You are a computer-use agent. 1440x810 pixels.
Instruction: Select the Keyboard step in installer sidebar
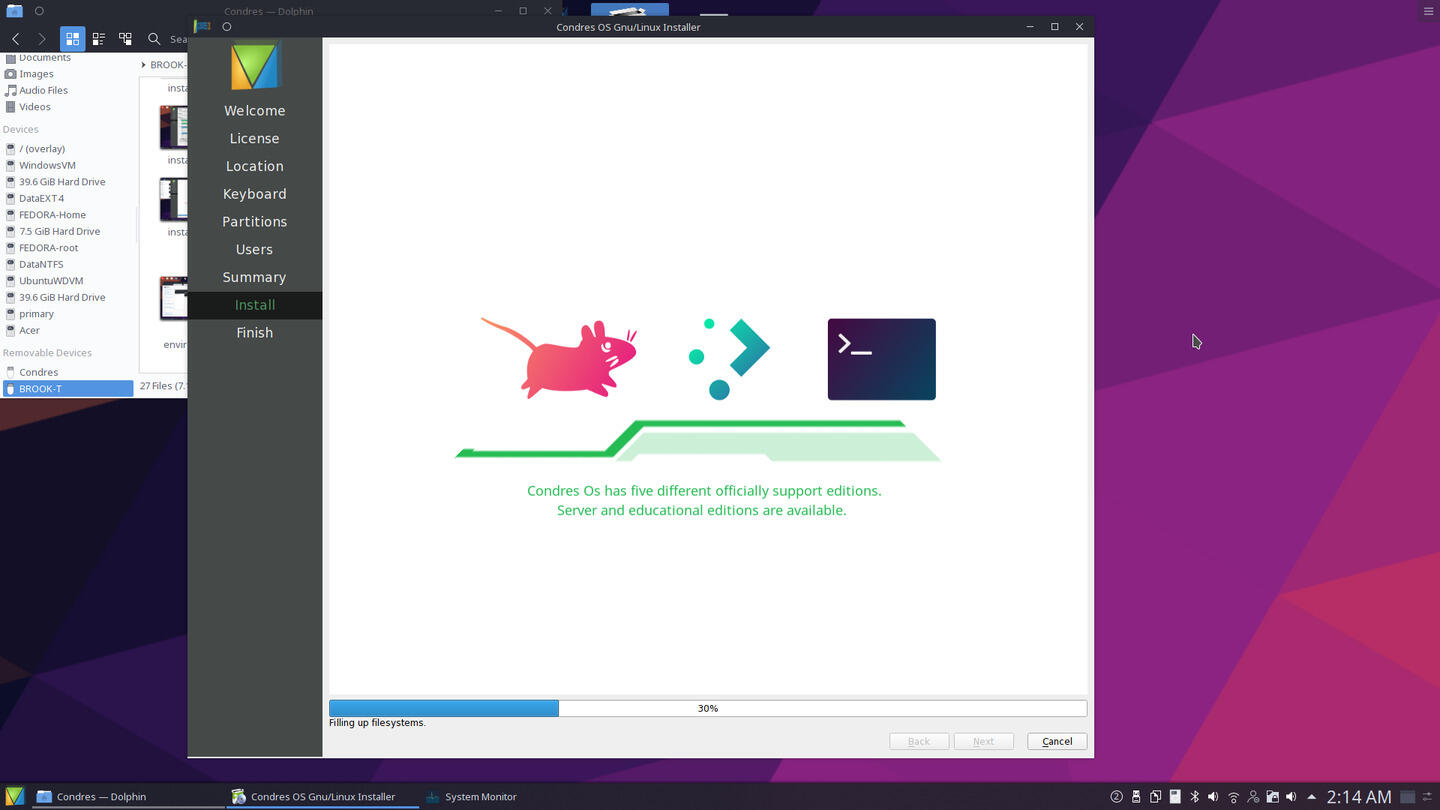coord(255,194)
